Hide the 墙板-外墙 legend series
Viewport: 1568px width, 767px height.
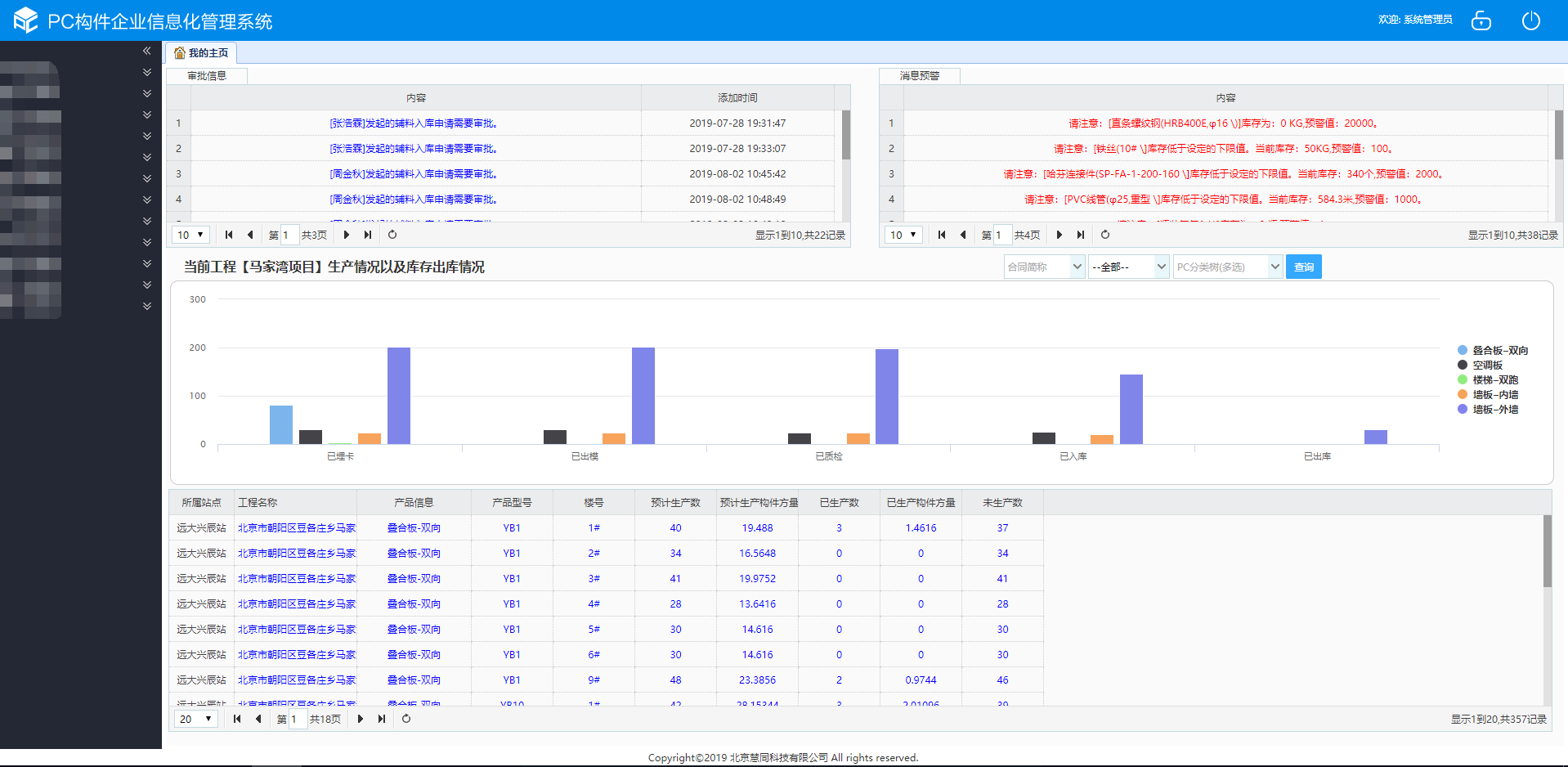tap(1494, 409)
